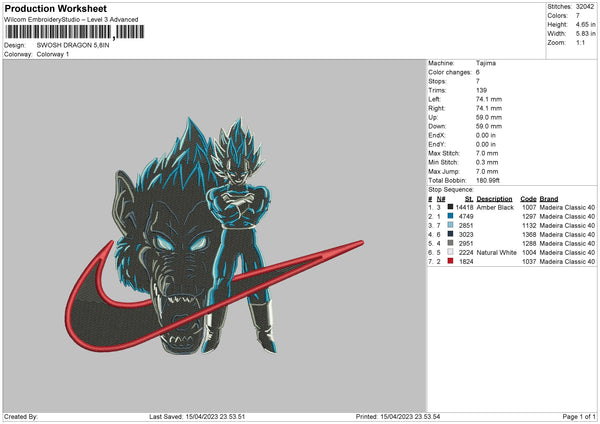Screen dimensions: 600x424
Task: Click the Width value 5.83 in
Action: [585, 34]
